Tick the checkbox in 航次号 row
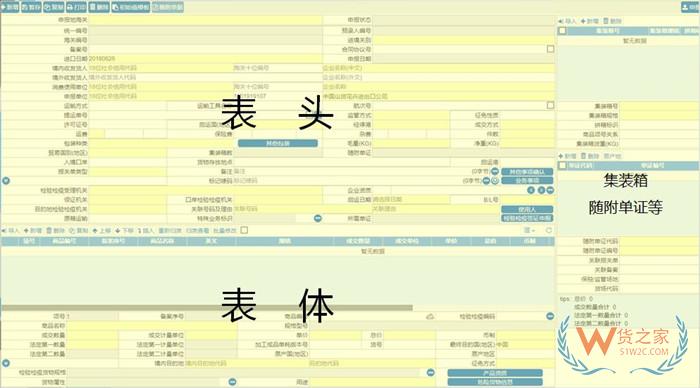The width and height of the screenshot is (700, 388). coord(550,105)
